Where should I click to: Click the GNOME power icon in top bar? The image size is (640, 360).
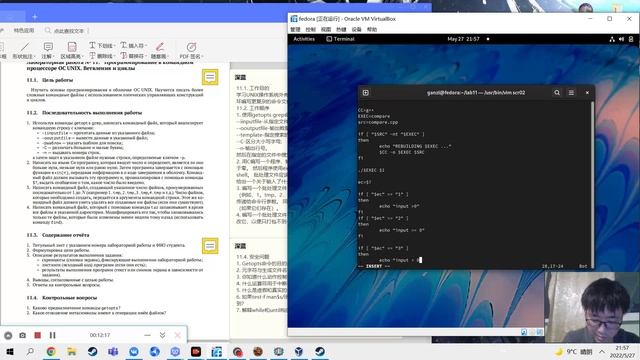coord(631,39)
